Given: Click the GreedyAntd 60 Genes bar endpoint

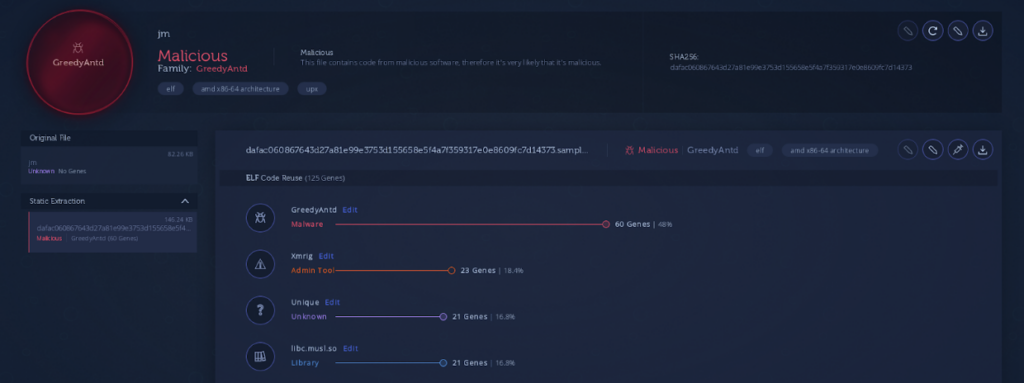Looking at the screenshot, I should pyautogui.click(x=606, y=224).
